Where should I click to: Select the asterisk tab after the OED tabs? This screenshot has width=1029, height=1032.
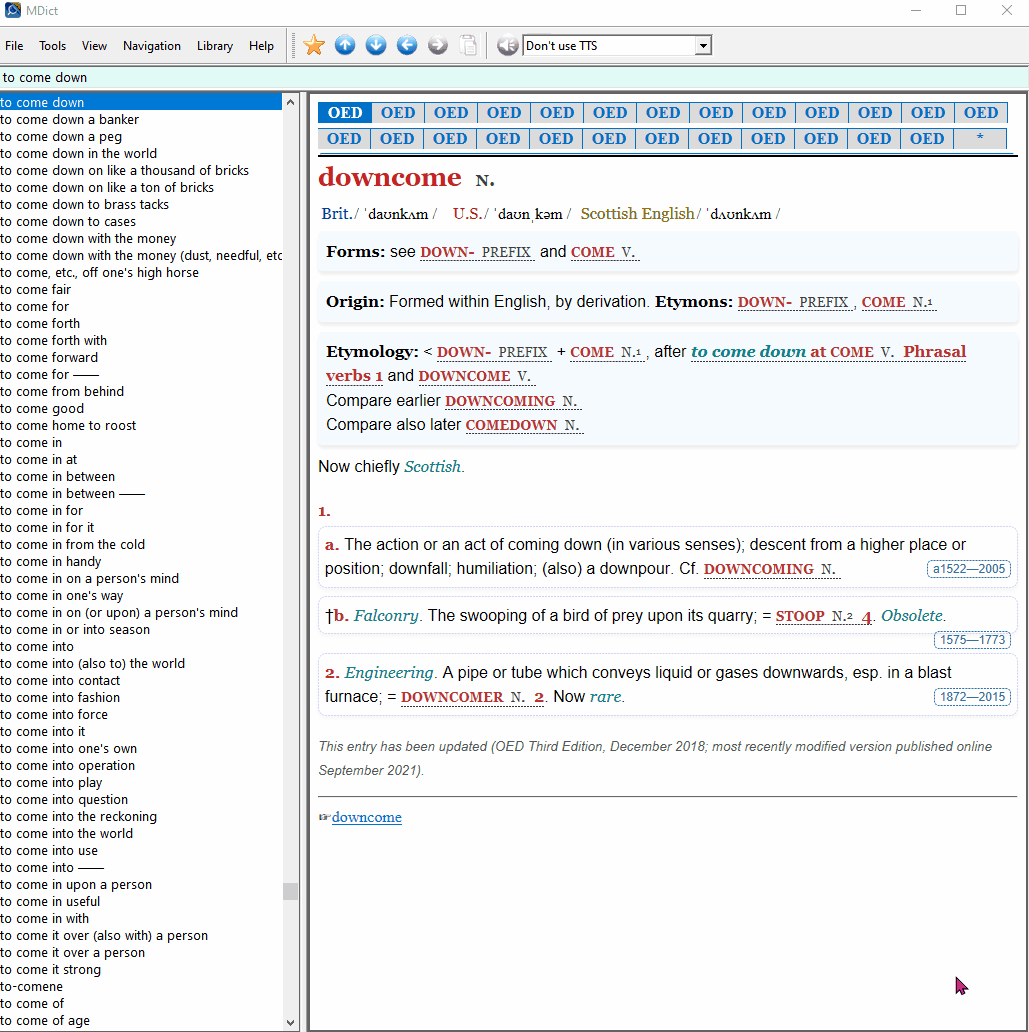[x=981, y=138]
